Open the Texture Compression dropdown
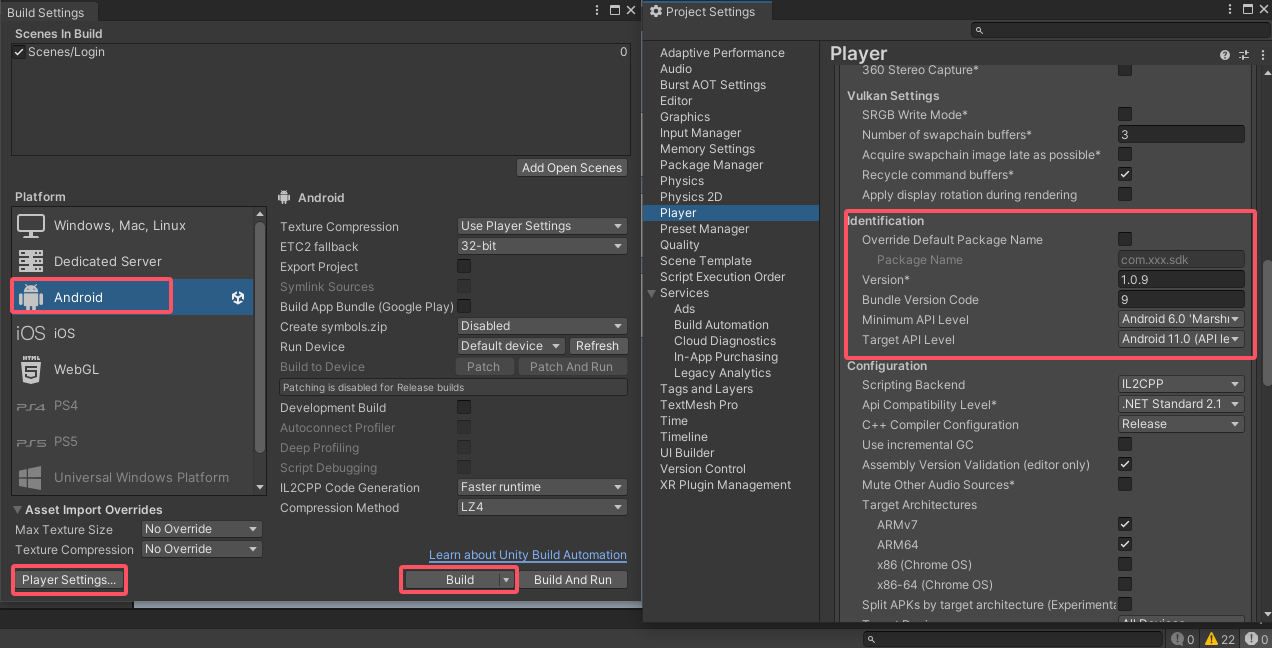This screenshot has height=648, width=1272. coord(541,226)
